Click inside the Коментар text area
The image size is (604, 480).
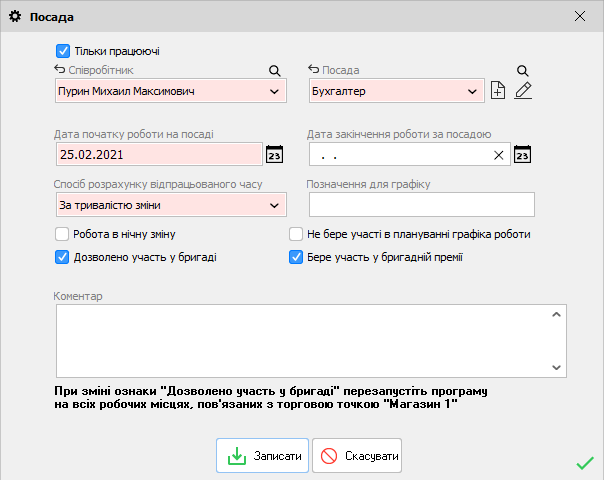pyautogui.click(x=300, y=339)
